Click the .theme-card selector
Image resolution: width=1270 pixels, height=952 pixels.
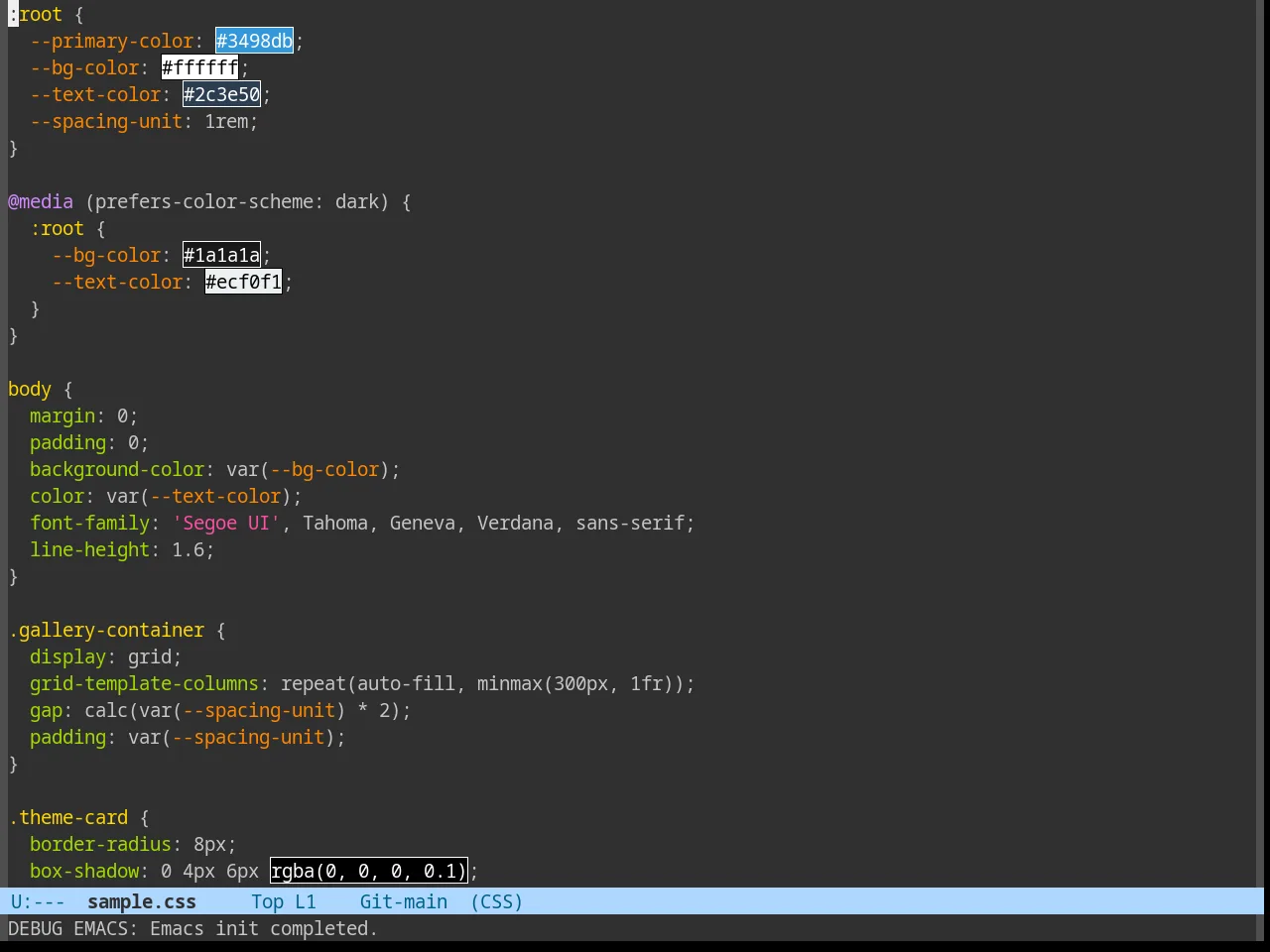(68, 817)
